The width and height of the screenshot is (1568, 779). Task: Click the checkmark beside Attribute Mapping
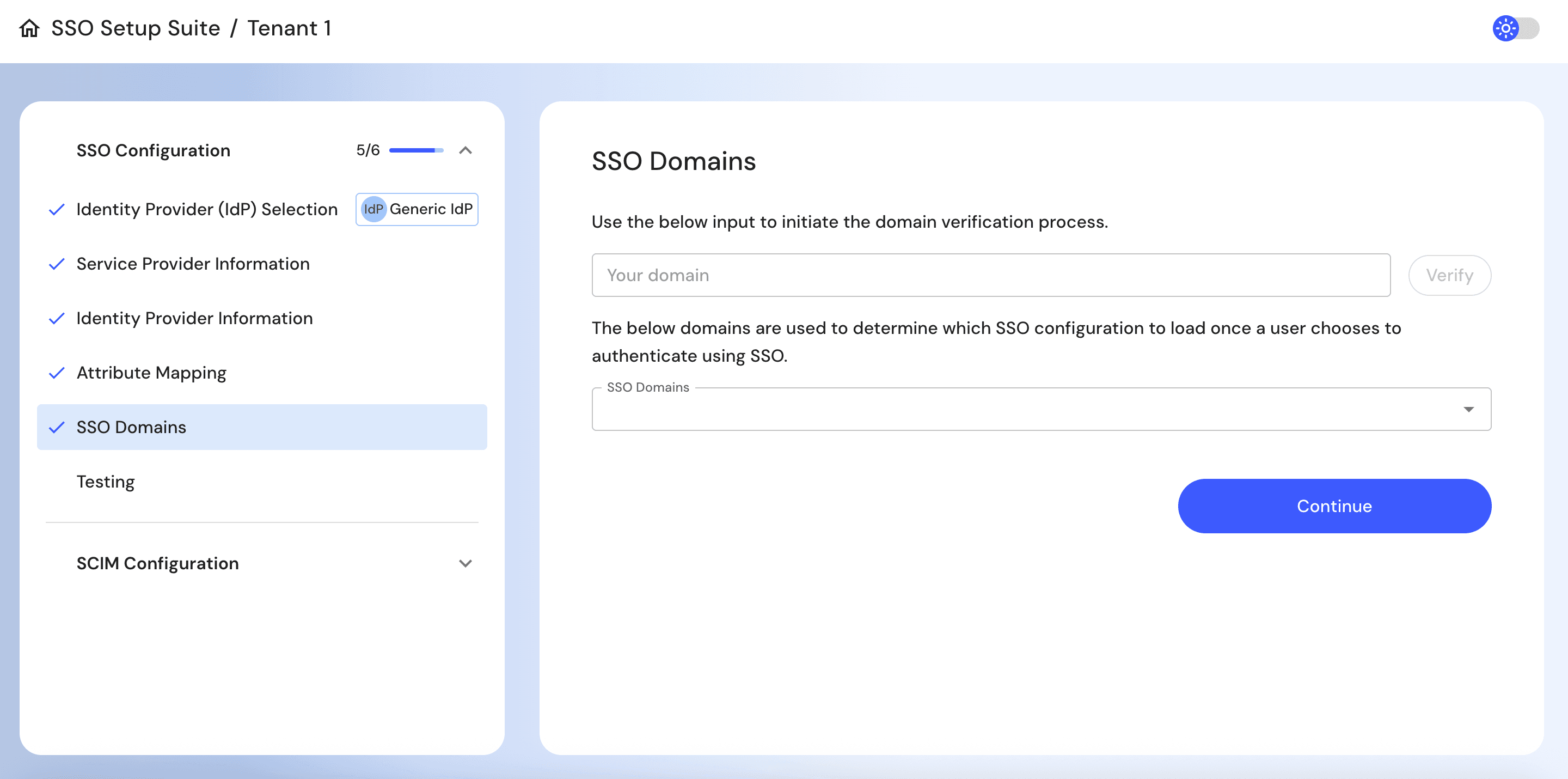click(57, 373)
